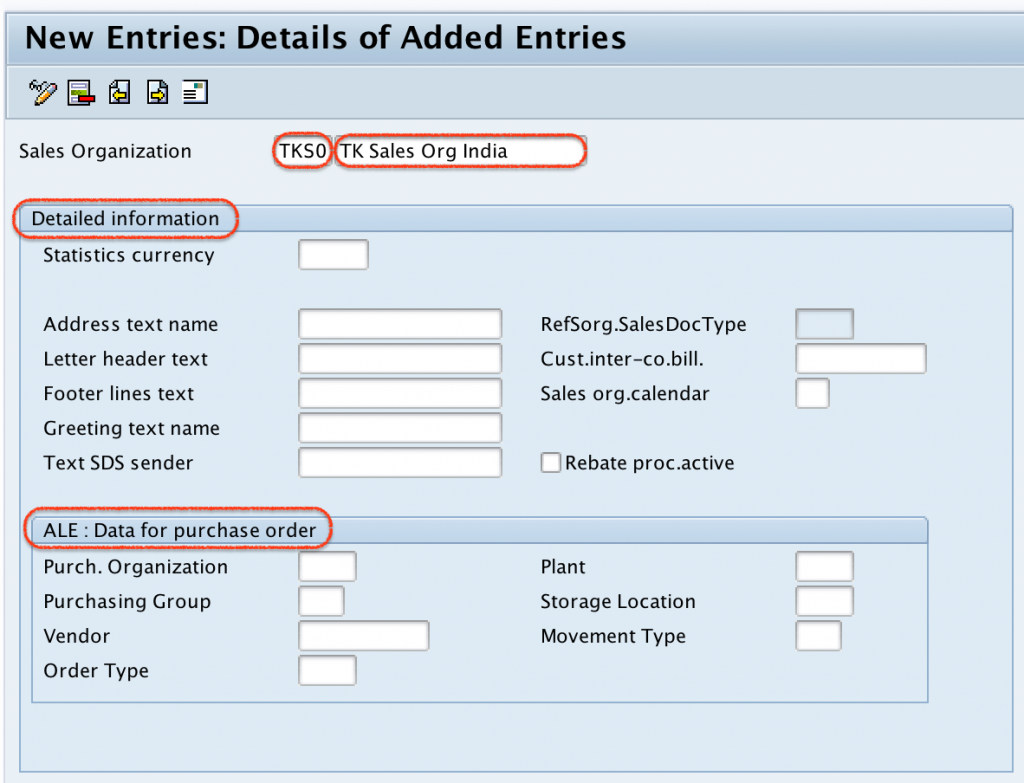Select the Footer lines text field

tap(399, 392)
